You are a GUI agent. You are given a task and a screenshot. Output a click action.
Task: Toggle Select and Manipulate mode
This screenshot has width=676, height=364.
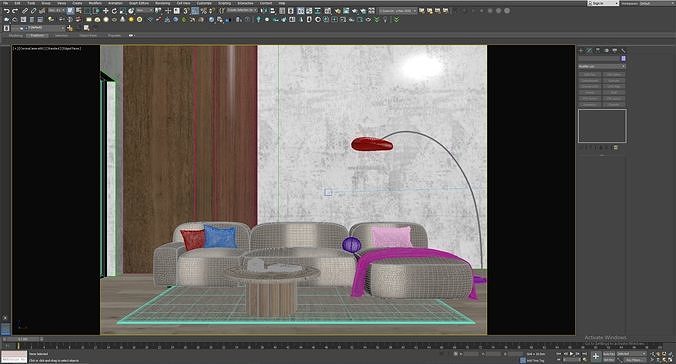[x=168, y=11]
